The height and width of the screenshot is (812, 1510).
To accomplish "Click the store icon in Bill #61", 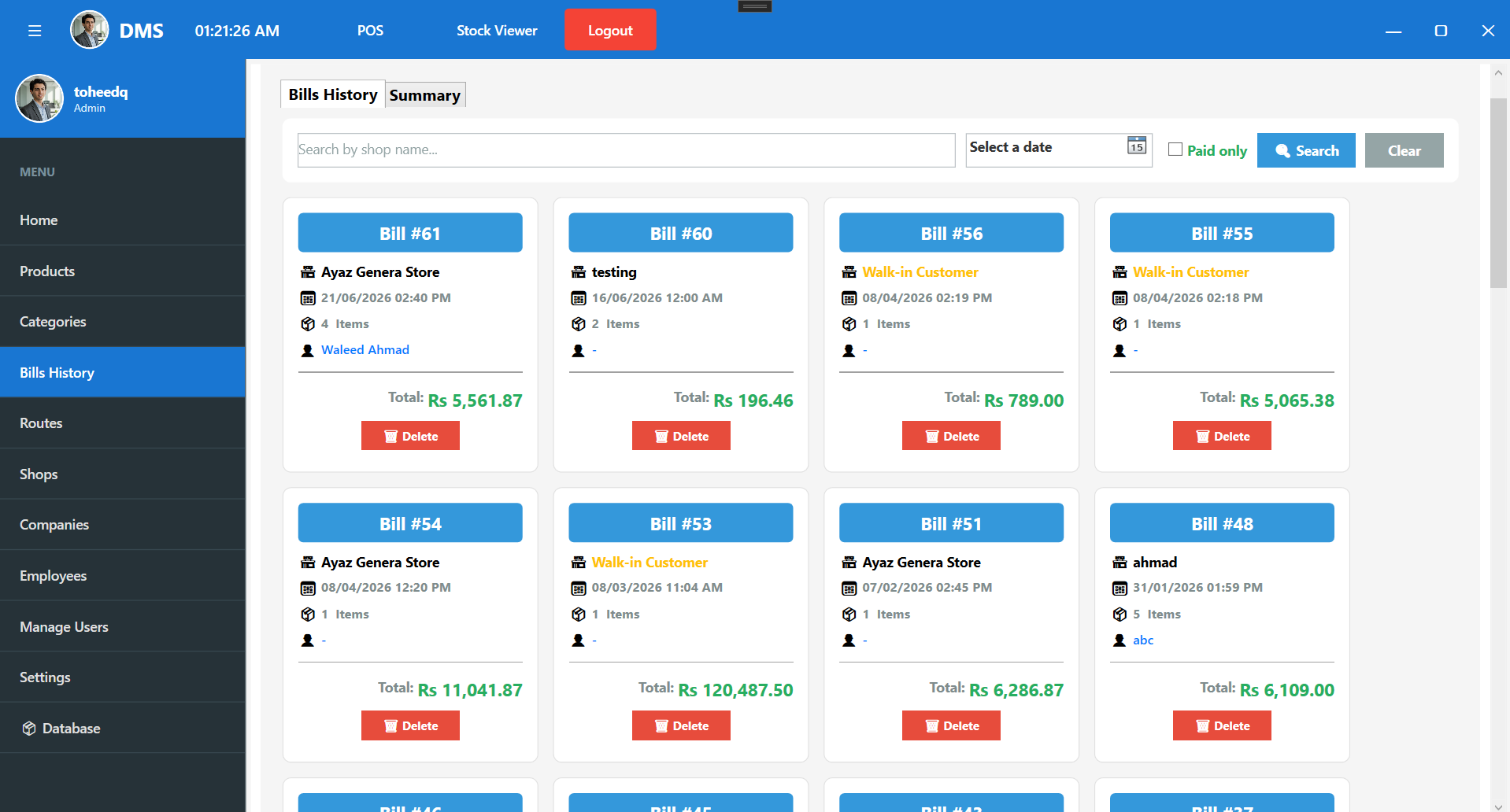I will click(308, 272).
